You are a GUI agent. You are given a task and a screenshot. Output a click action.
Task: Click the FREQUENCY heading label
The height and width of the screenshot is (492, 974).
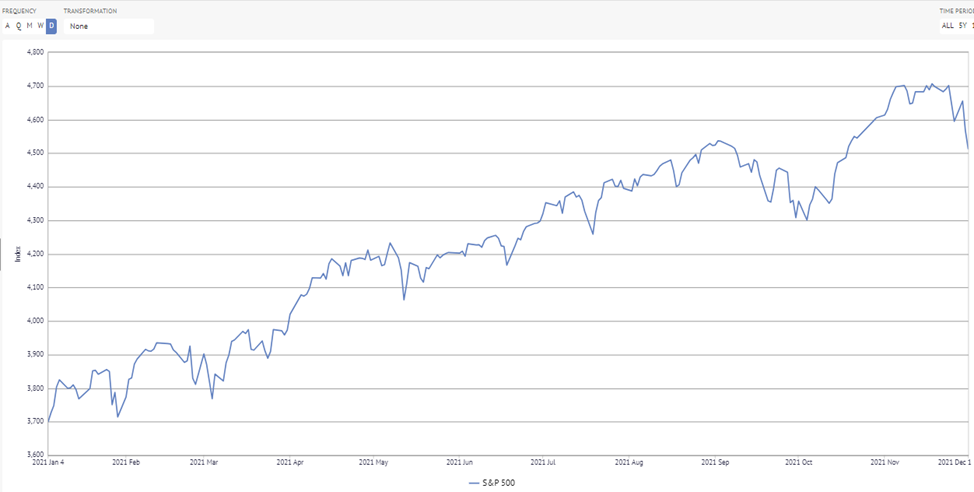(x=19, y=11)
